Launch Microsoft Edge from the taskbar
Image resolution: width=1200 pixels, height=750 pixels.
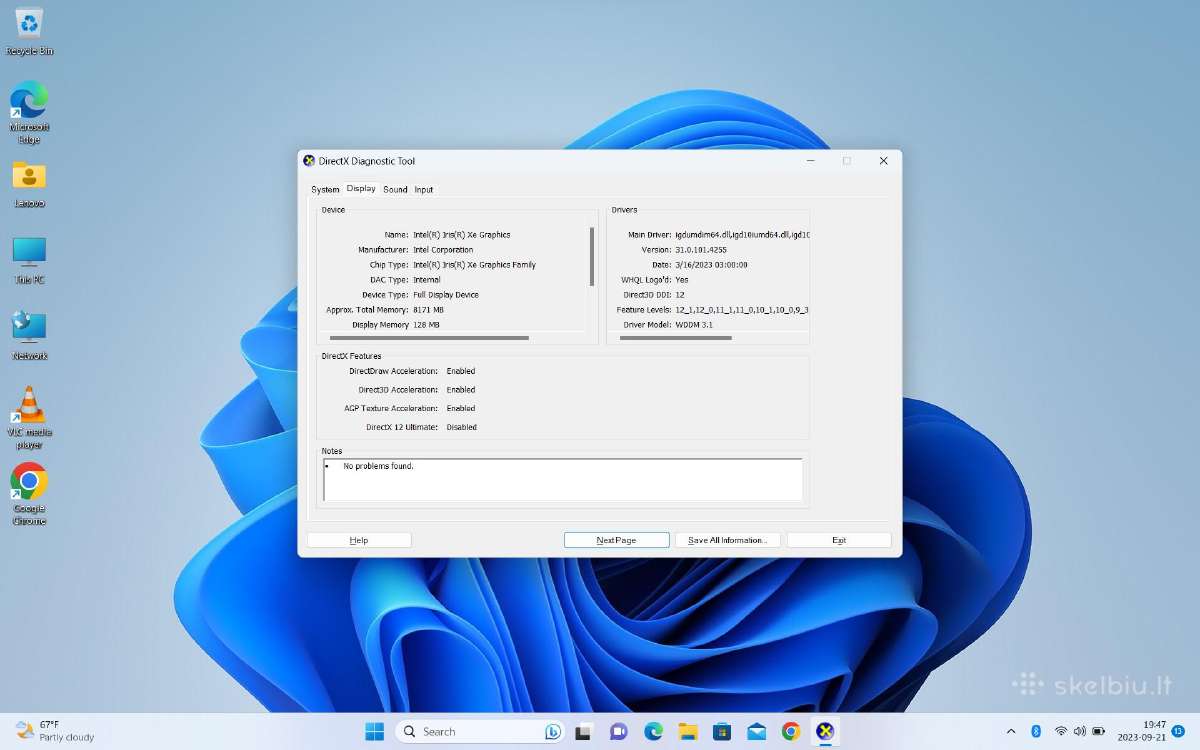click(x=653, y=731)
